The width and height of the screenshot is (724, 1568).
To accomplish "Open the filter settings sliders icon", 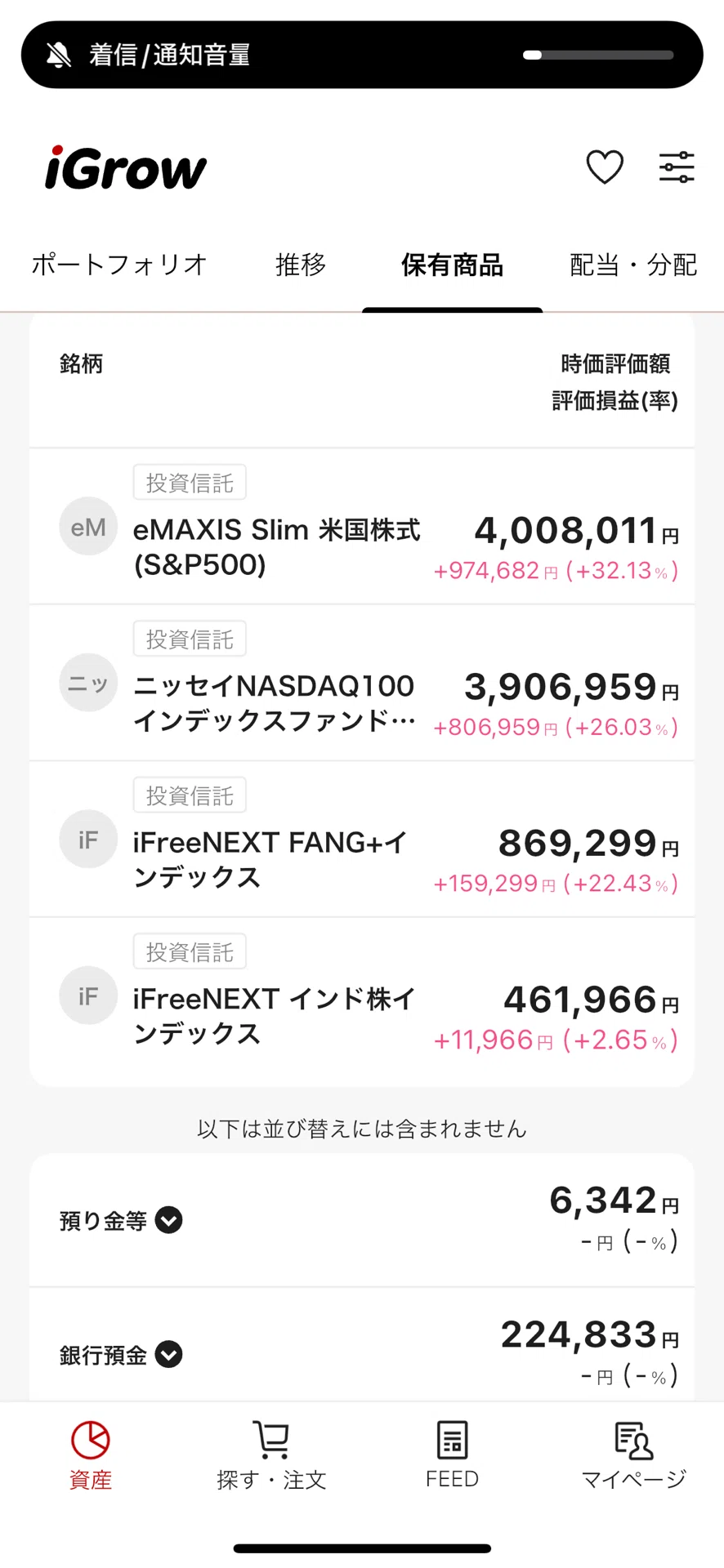I will [677, 167].
